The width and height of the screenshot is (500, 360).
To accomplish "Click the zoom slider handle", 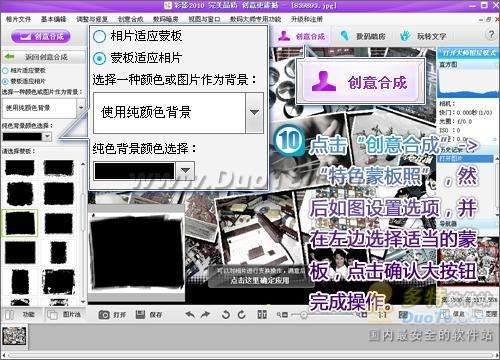I will point(303,315).
